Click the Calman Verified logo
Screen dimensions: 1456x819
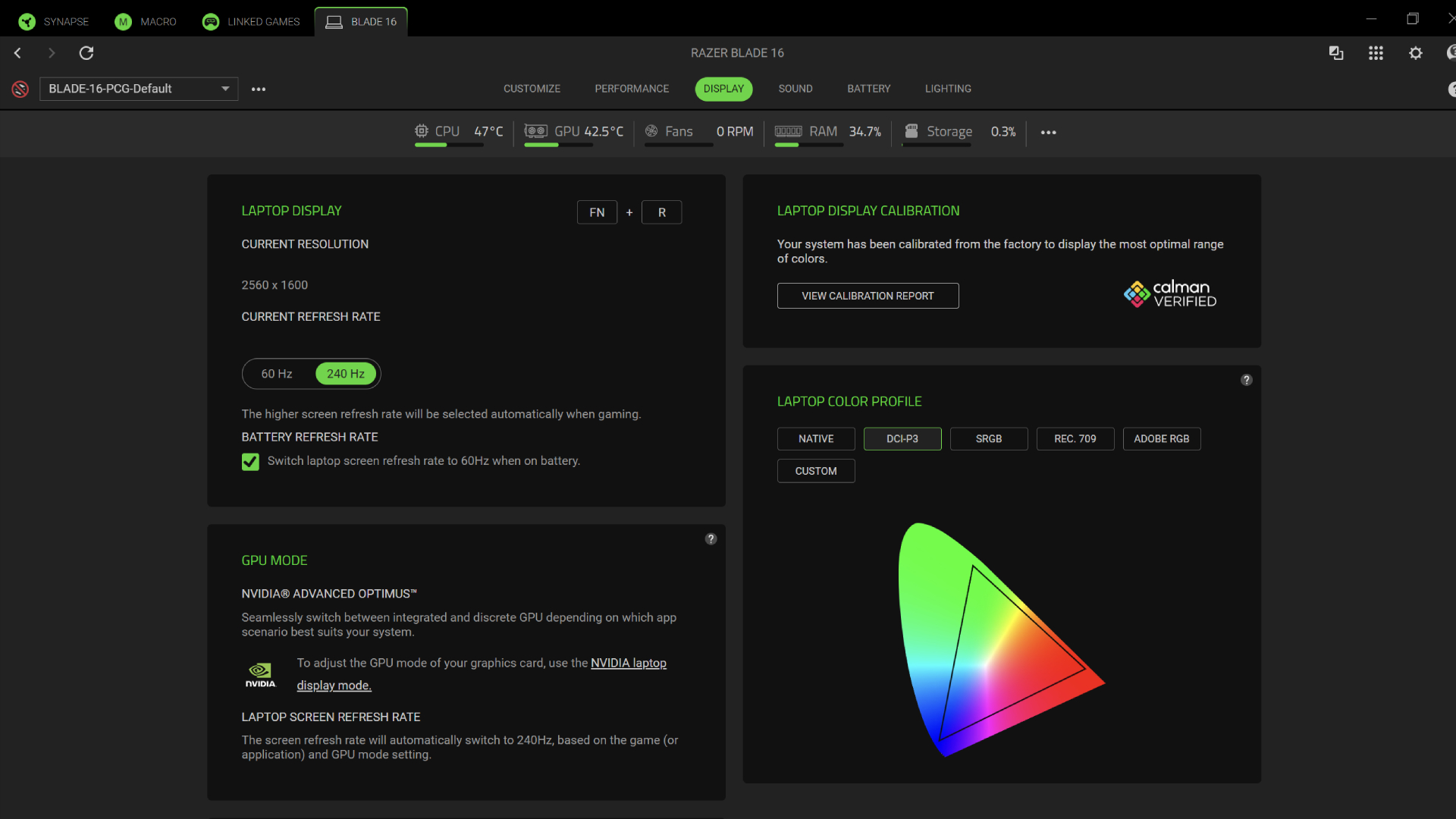(1170, 293)
